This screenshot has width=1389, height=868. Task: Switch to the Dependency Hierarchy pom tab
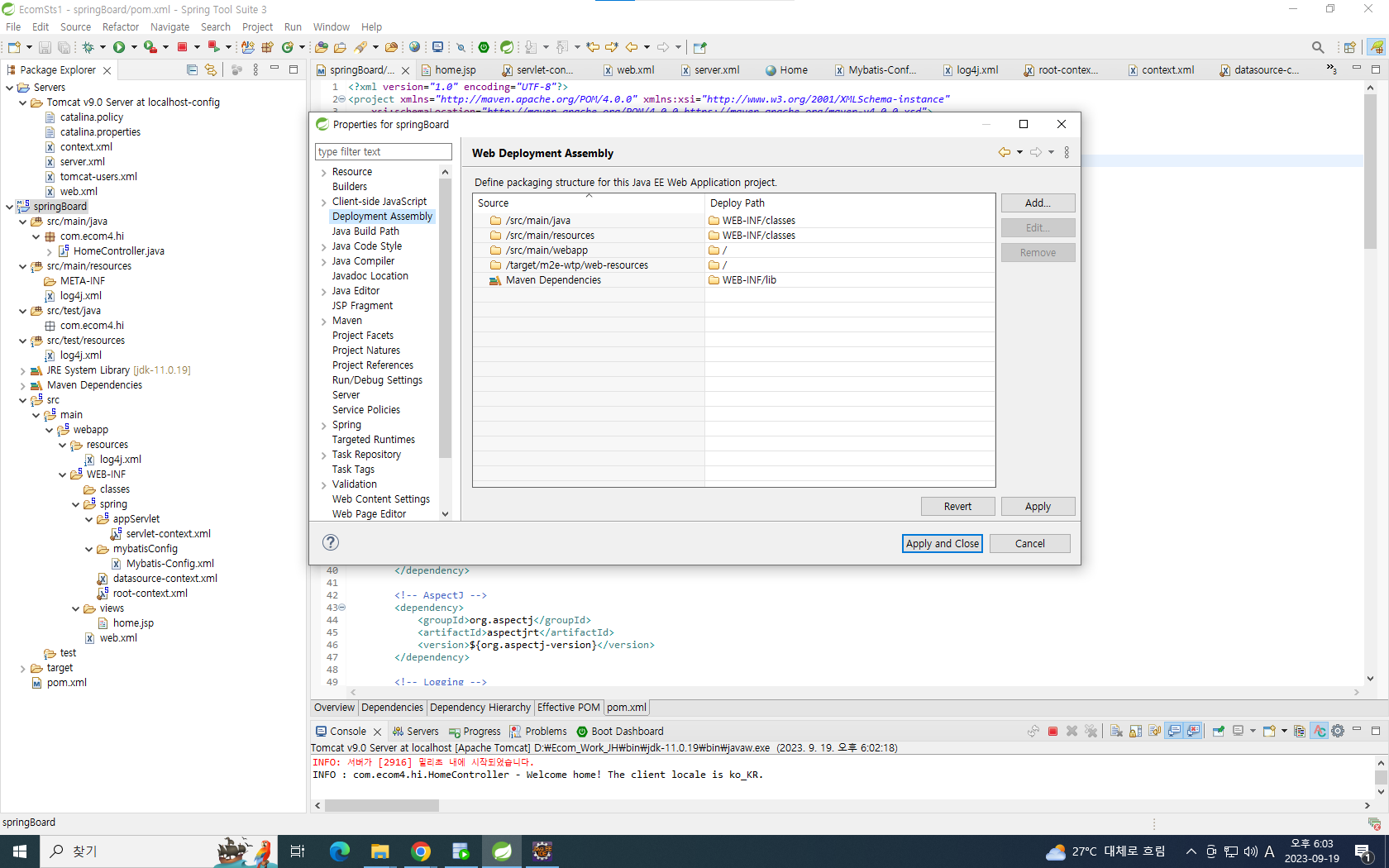[x=480, y=708]
